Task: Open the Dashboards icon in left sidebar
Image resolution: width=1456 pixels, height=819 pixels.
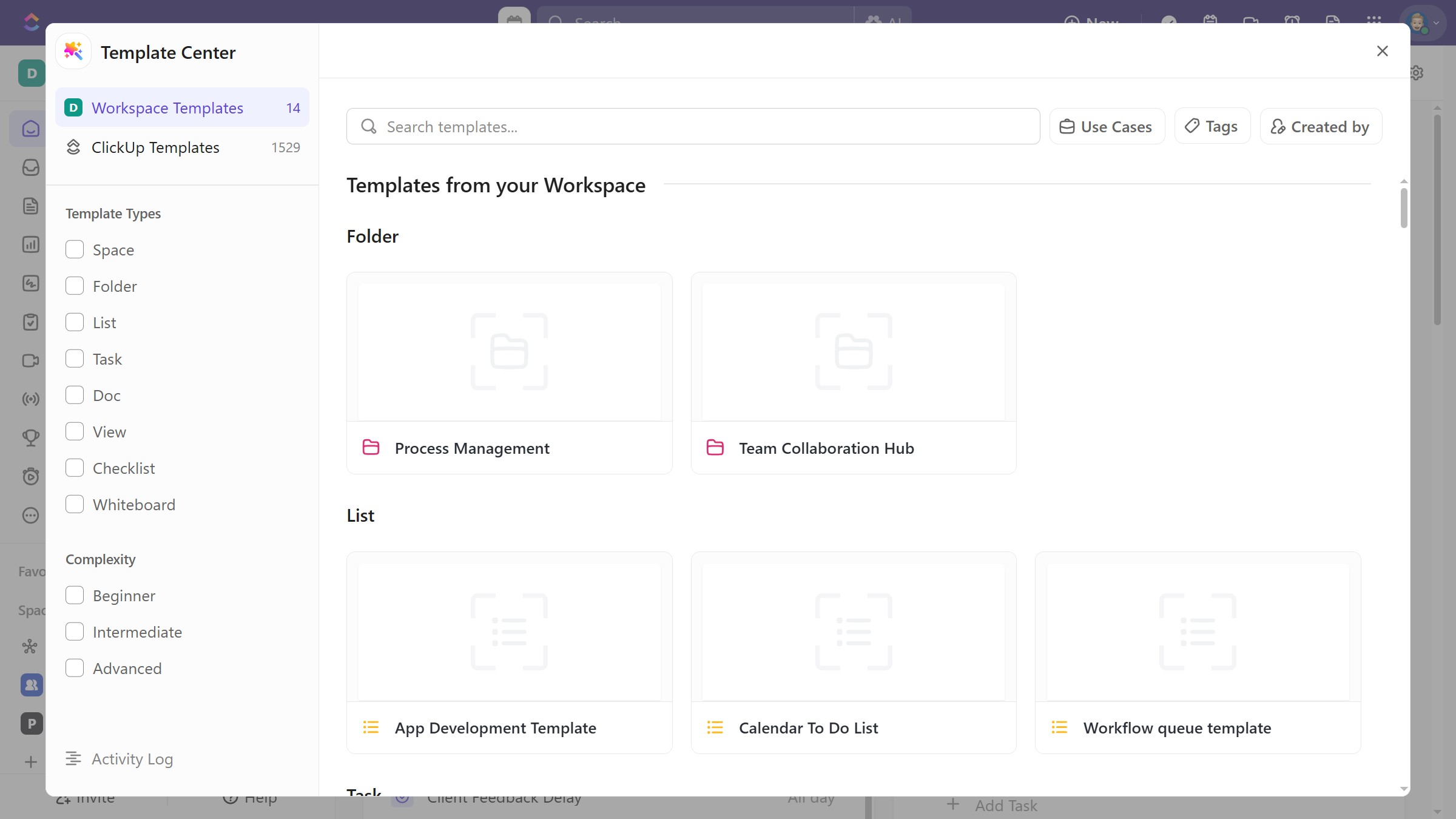Action: pyautogui.click(x=30, y=244)
